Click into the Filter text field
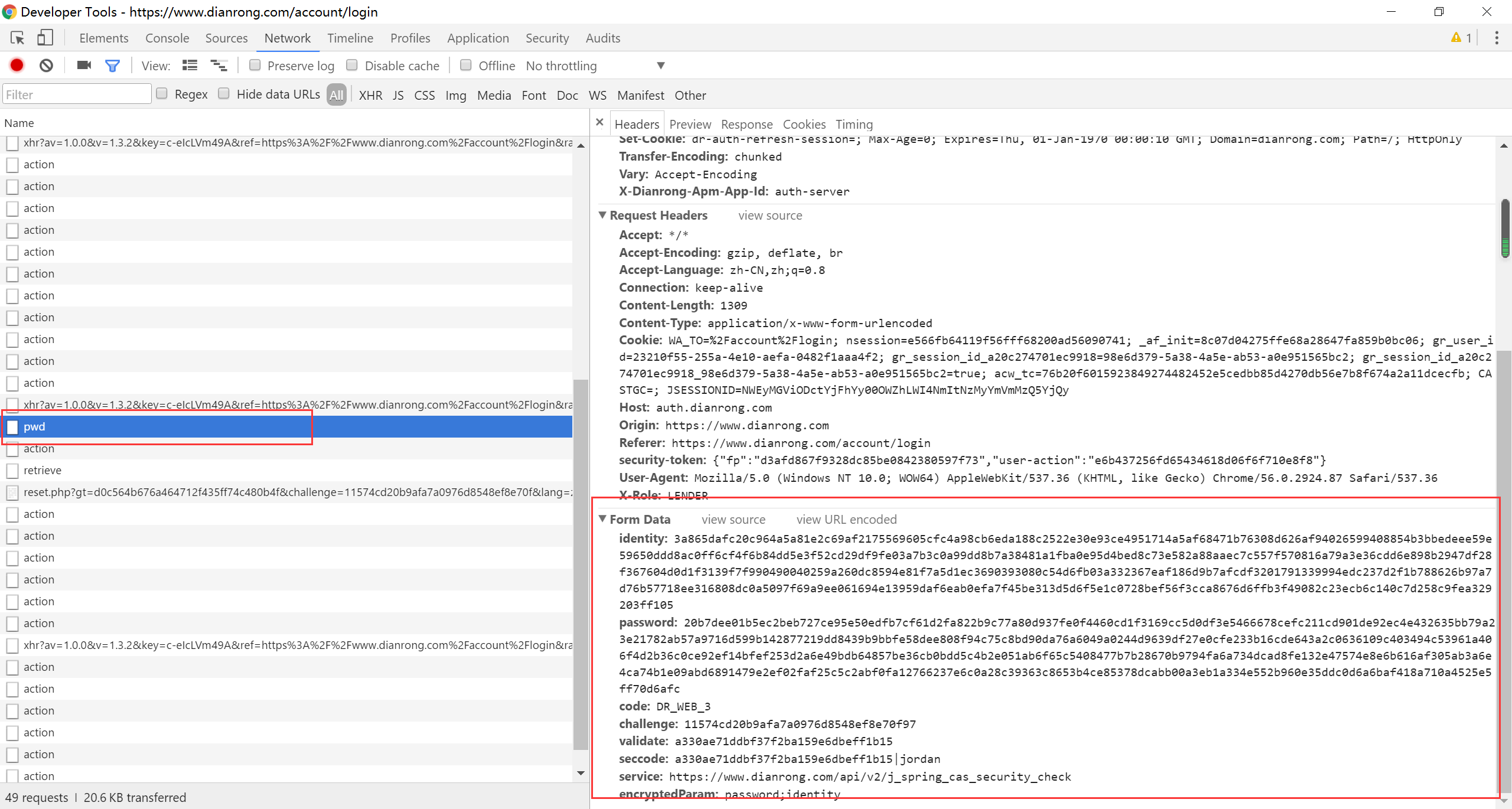 pyautogui.click(x=77, y=94)
